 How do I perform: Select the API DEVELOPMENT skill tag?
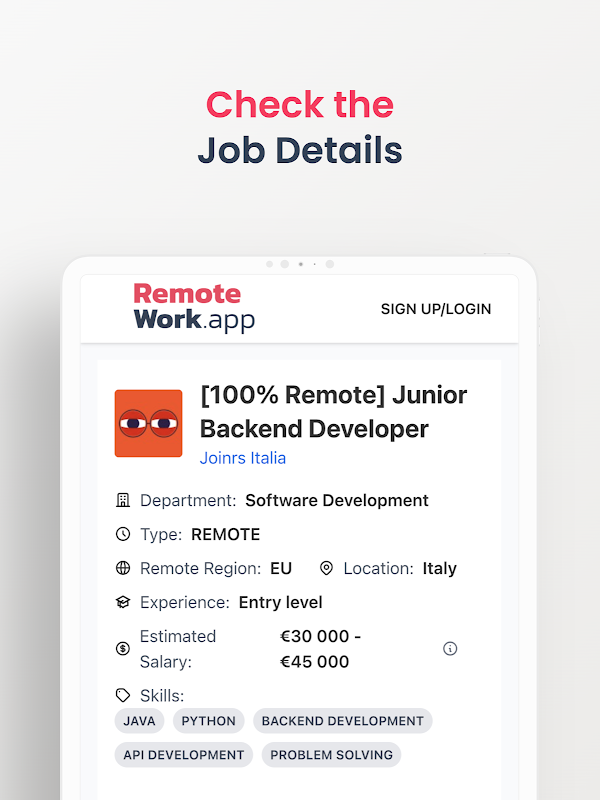coord(184,755)
